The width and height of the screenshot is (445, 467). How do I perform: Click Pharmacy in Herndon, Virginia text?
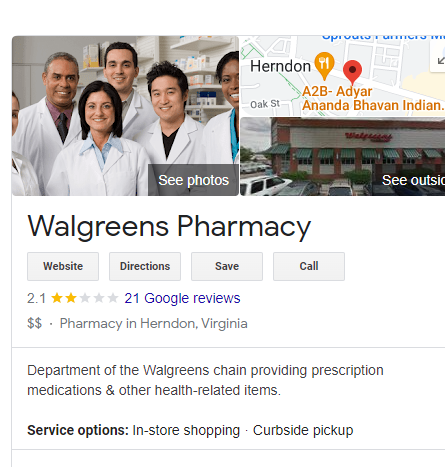coord(154,324)
